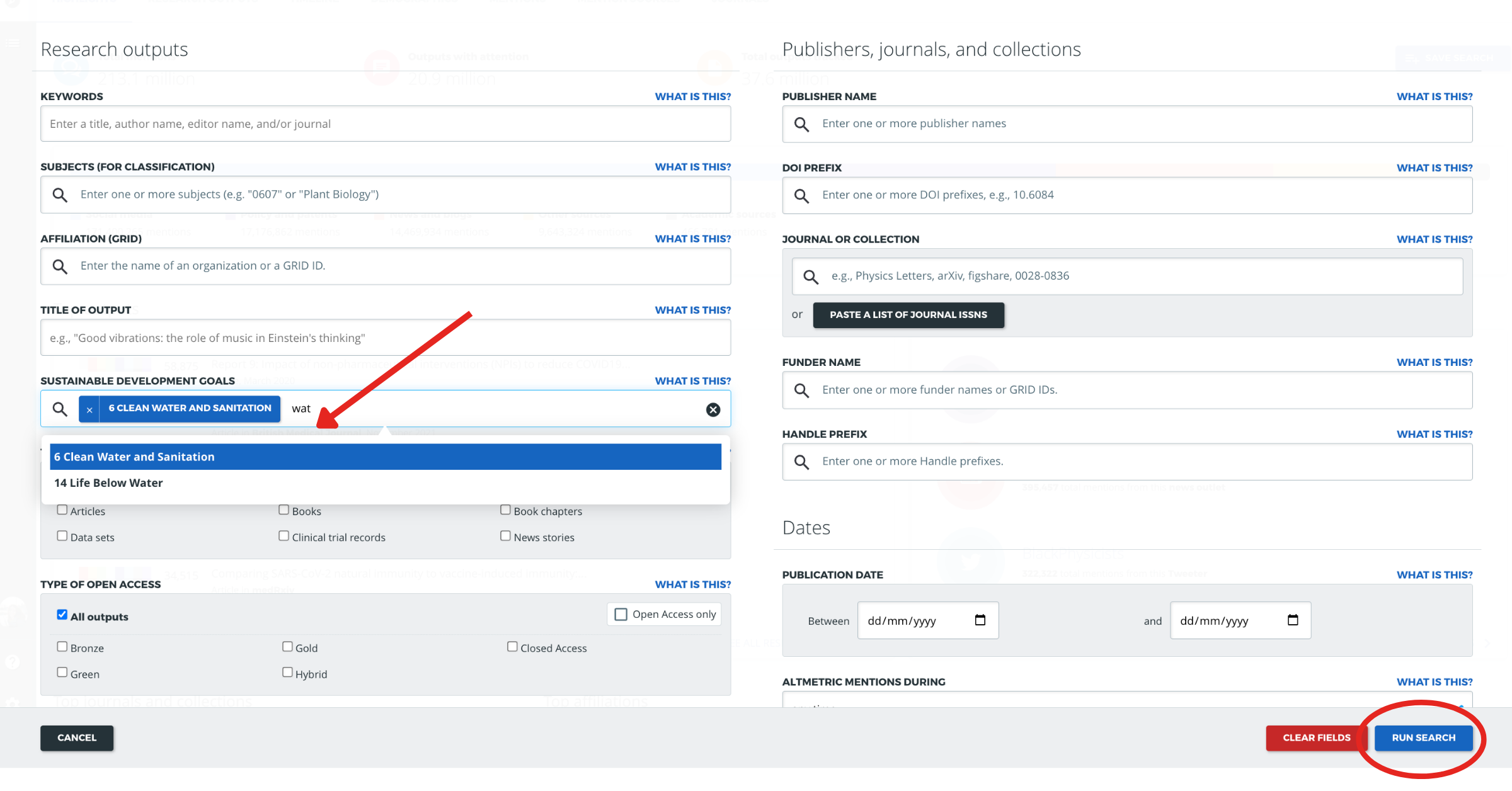
Task: Check the Closed Access checkbox
Action: pyautogui.click(x=512, y=646)
